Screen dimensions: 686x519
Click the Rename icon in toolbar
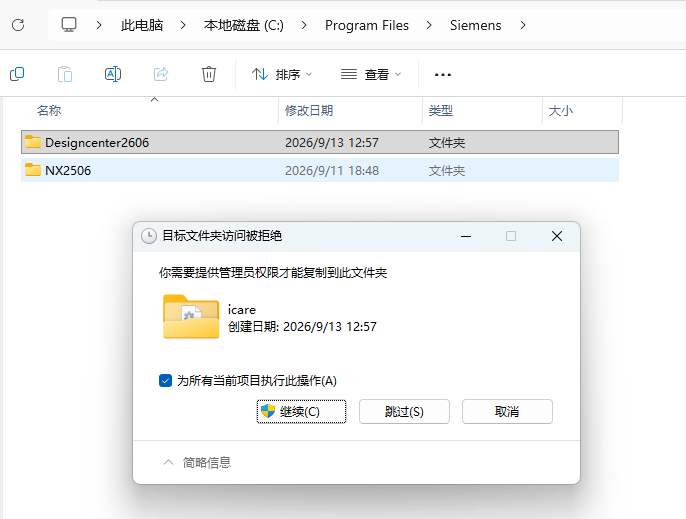click(x=113, y=74)
